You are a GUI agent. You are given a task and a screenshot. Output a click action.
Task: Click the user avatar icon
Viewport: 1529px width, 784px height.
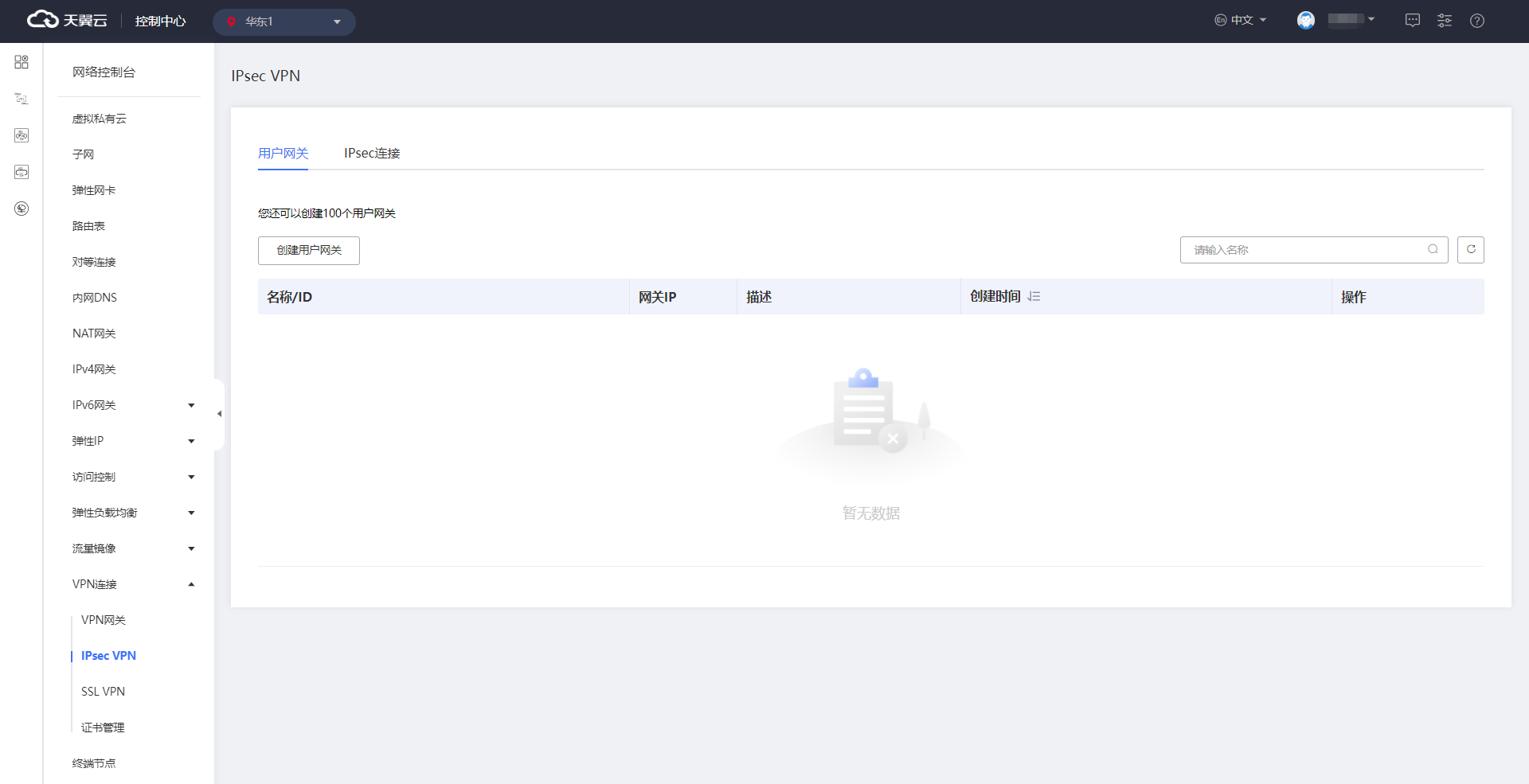pos(1305,21)
